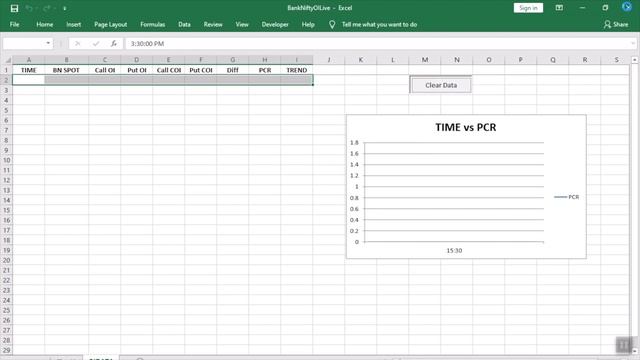Screen dimensions: 640x360
Task: Click vertical scrollbar up arrow
Action: [634, 60]
